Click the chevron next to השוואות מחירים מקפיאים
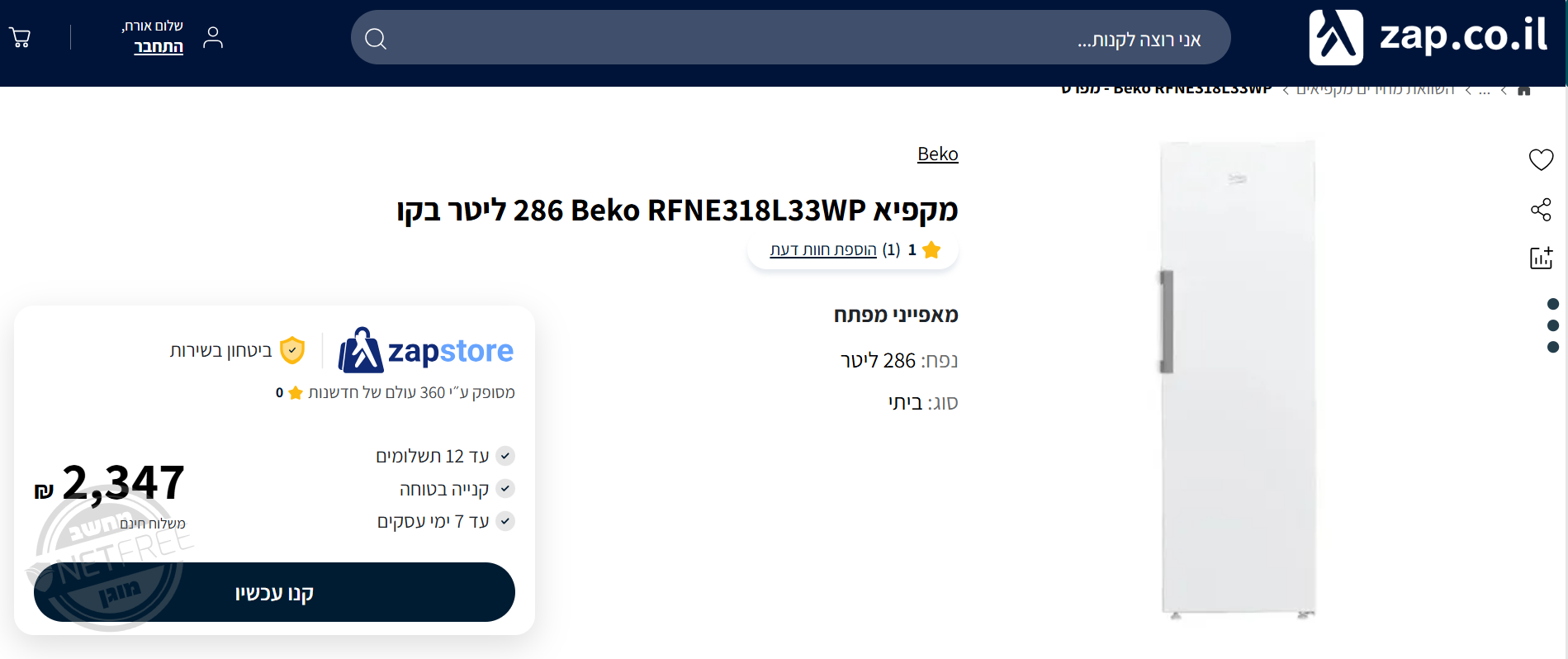The width and height of the screenshot is (1568, 659). tap(1467, 89)
